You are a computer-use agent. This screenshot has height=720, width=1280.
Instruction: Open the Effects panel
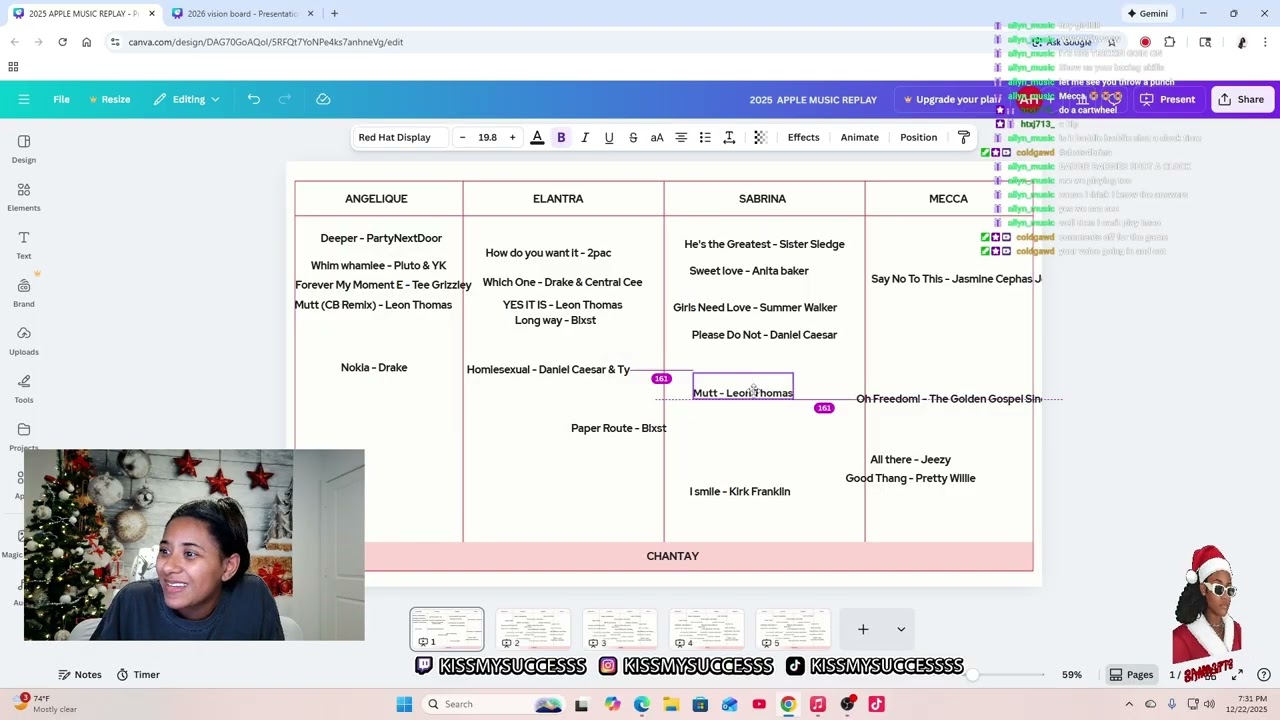pos(803,137)
